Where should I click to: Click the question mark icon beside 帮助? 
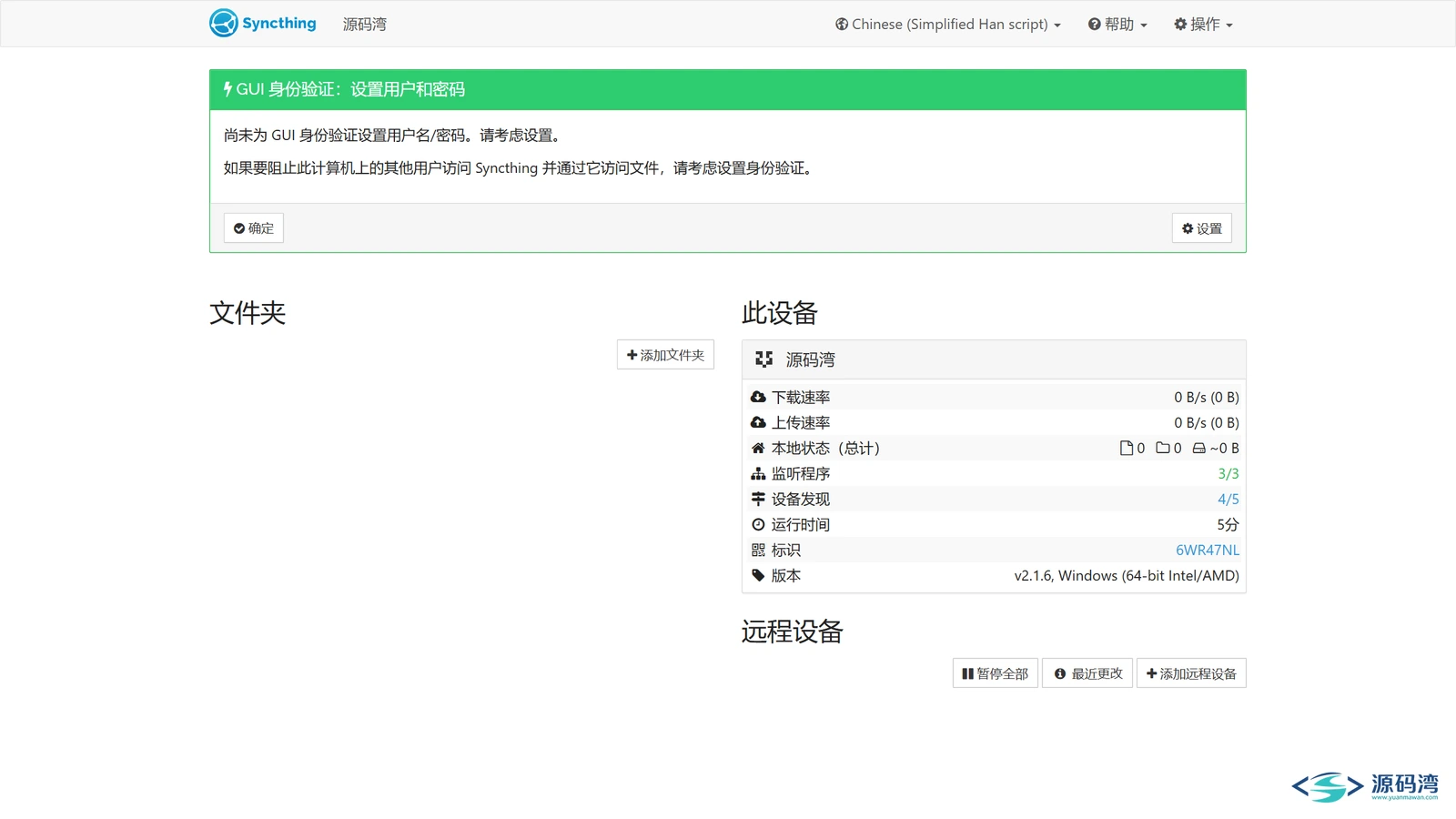click(1094, 25)
